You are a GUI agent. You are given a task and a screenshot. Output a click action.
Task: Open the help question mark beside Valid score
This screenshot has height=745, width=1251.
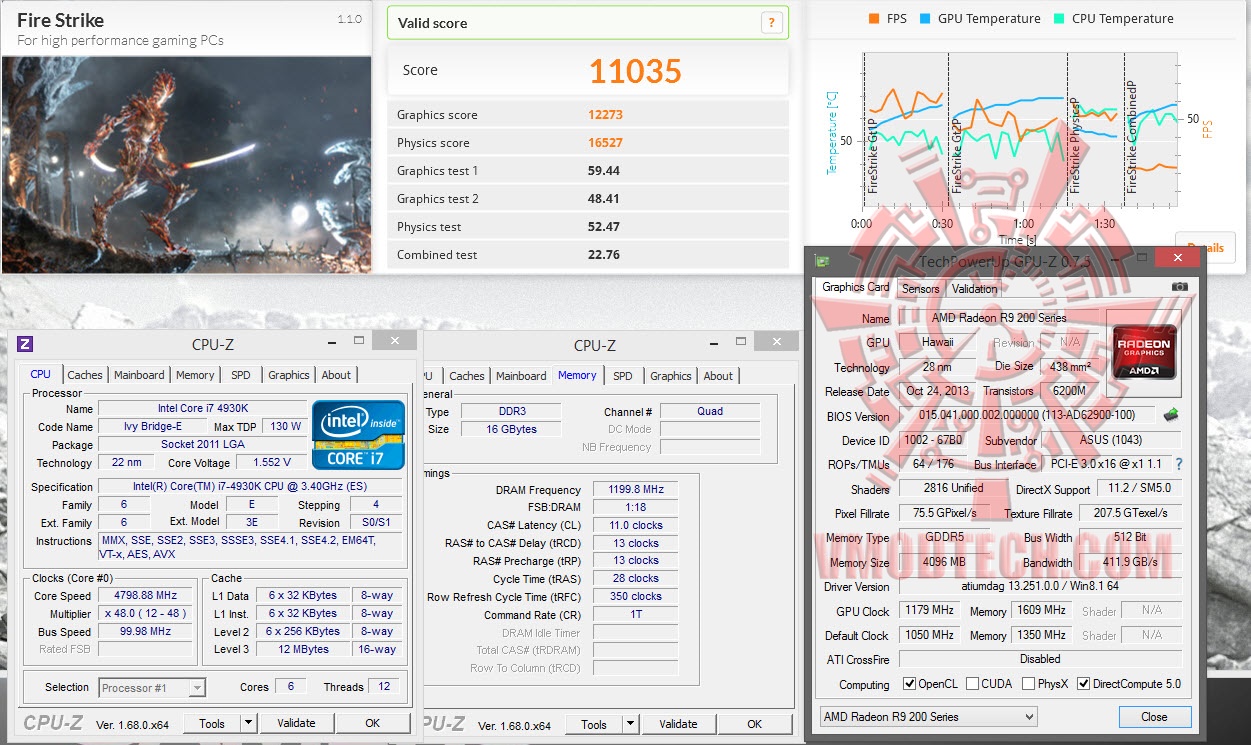pyautogui.click(x=770, y=23)
